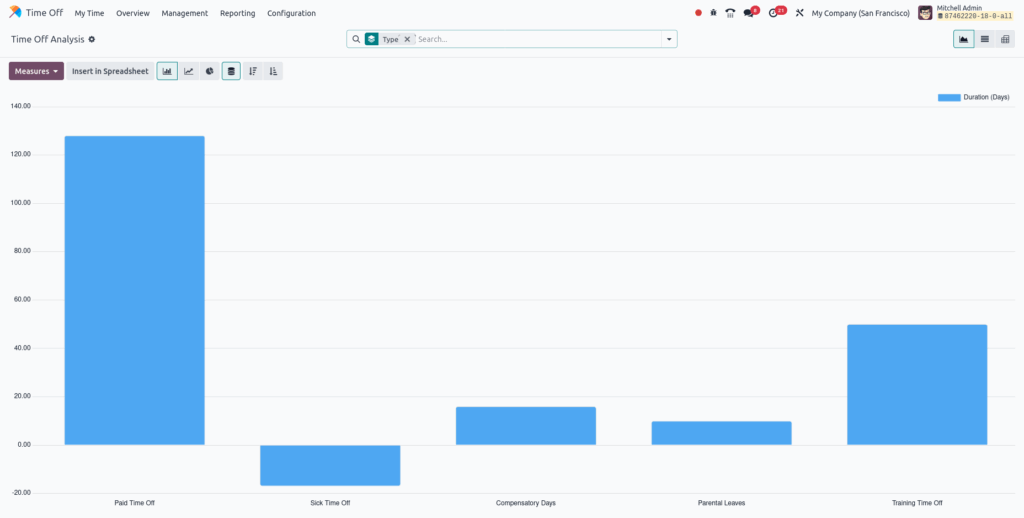Image resolution: width=1024 pixels, height=518 pixels.
Task: Click the Duration (Days) legend swatch
Action: coord(948,97)
